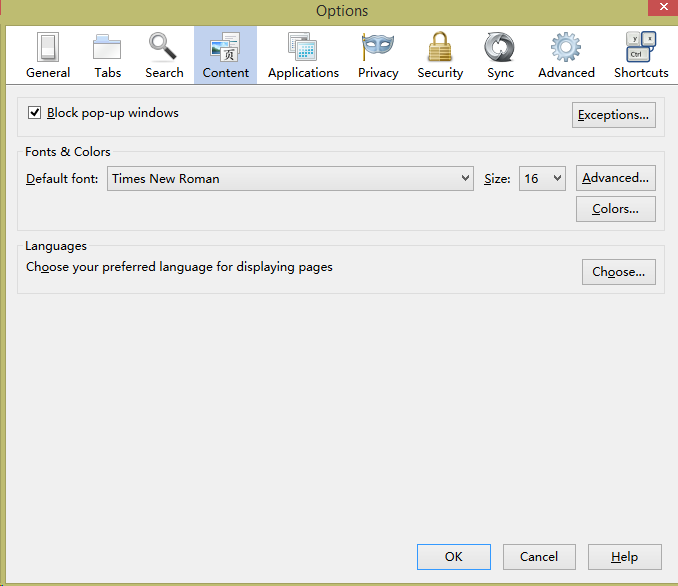678x586 pixels.
Task: Open the Colors dialog button
Action: 616,209
